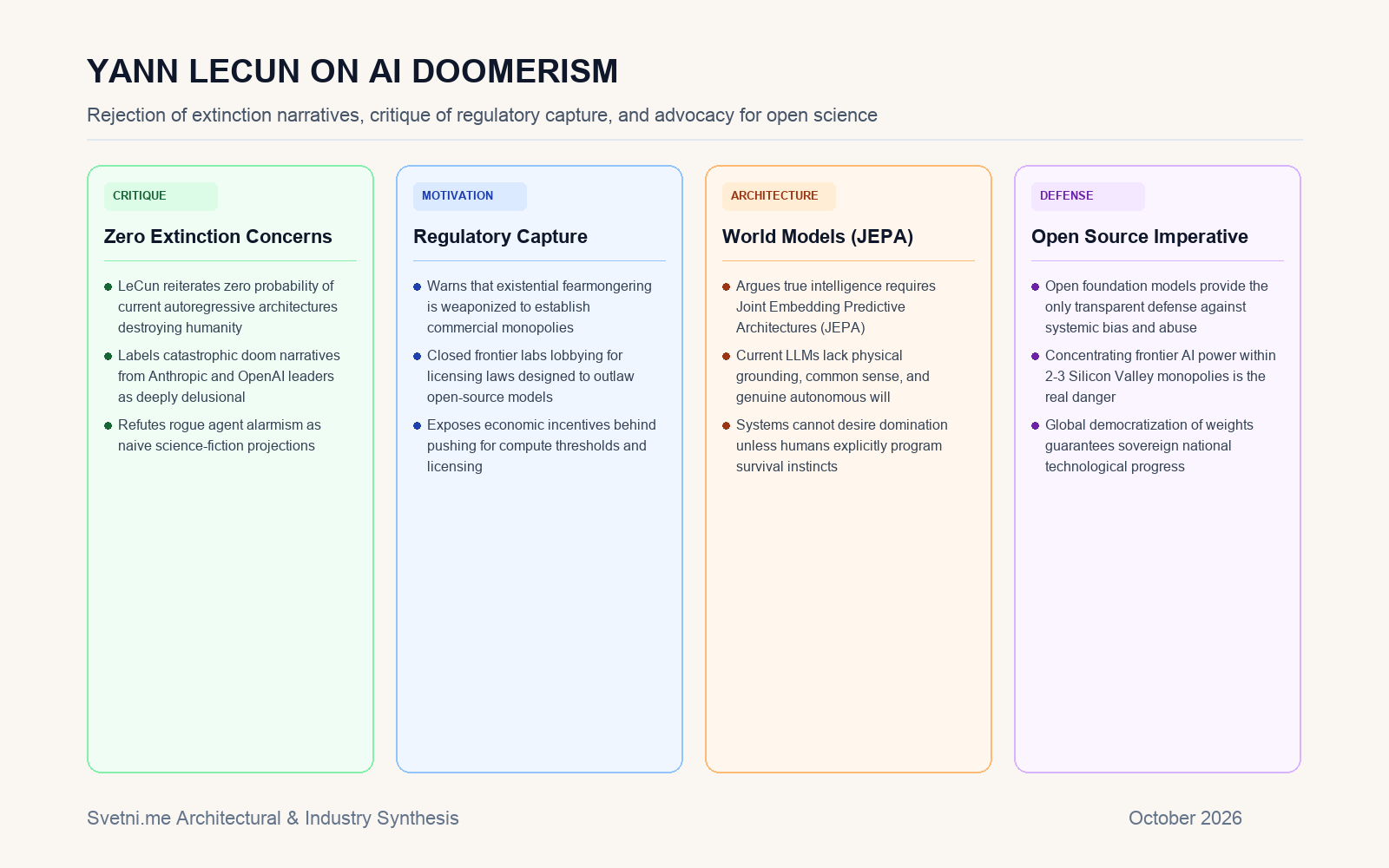Click the blue MOTIVATION tag
Viewport: 1389px width, 868px height.
pos(470,196)
